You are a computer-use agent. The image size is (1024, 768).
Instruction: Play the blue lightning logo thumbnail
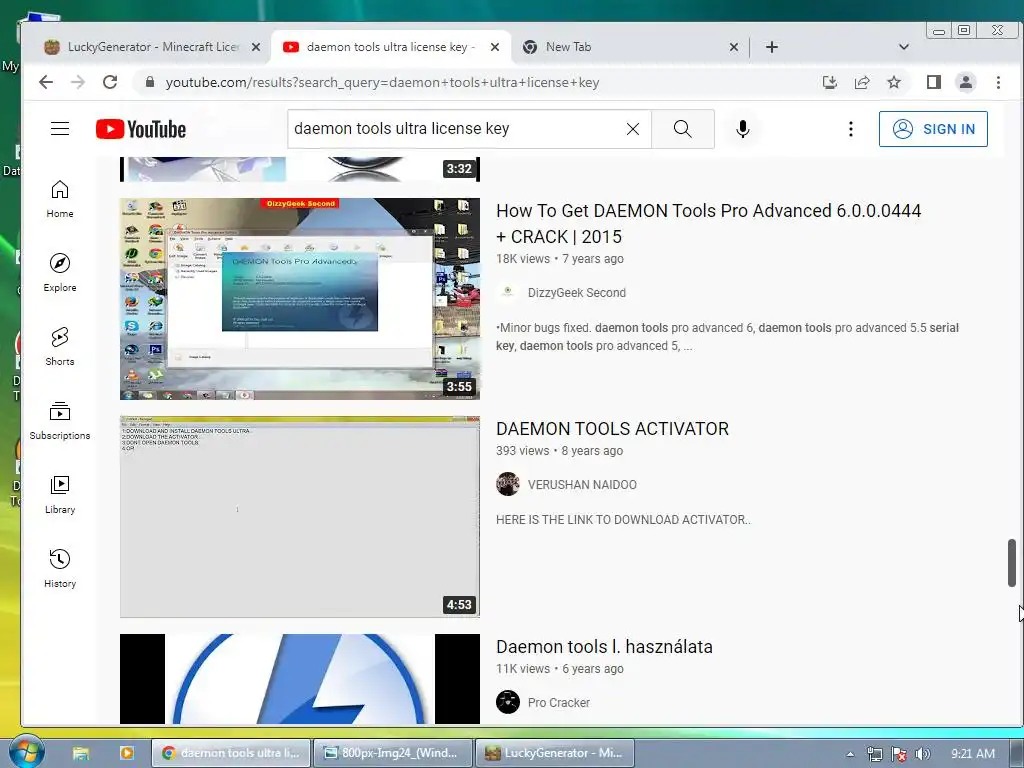(300, 679)
